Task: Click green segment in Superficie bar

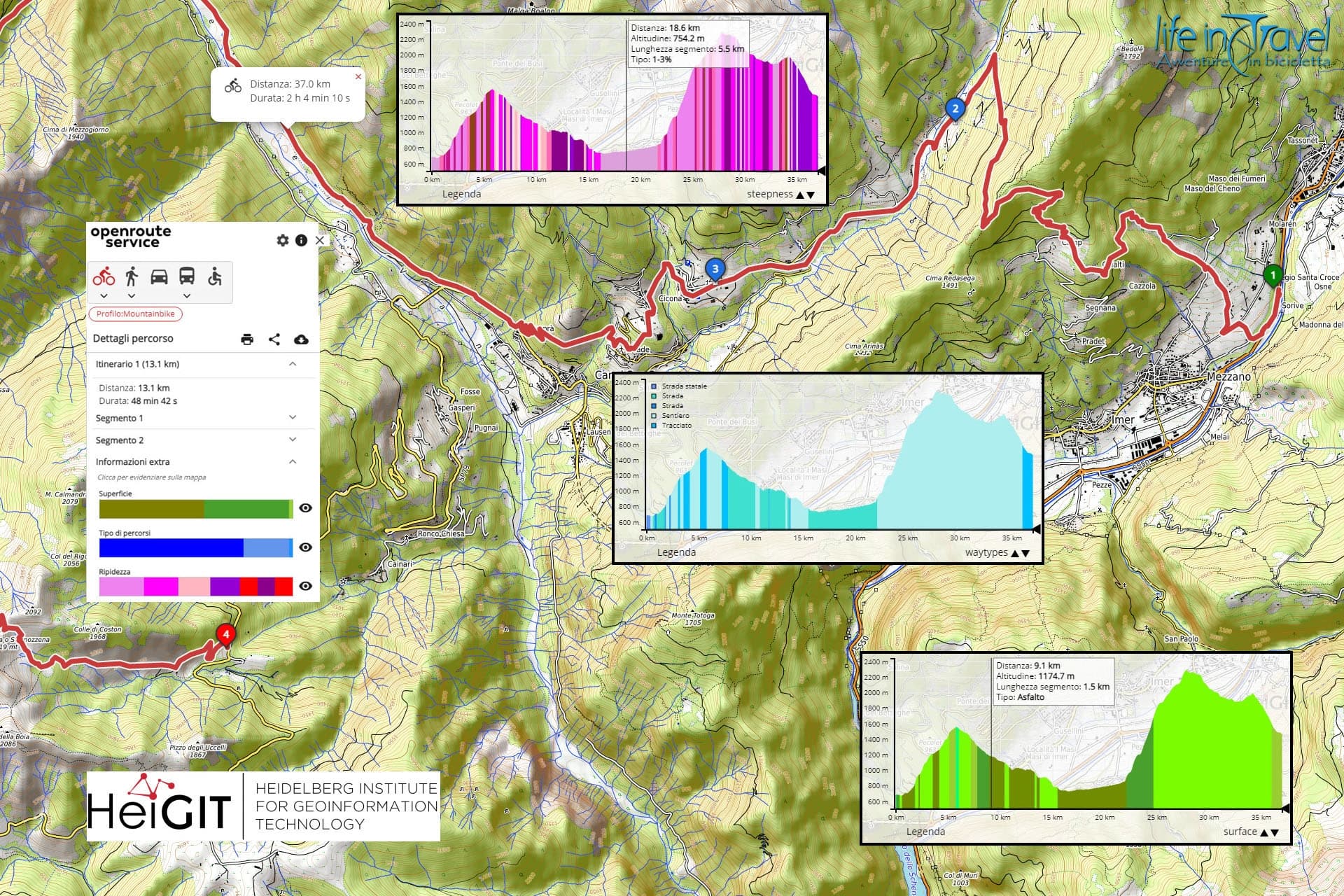Action: 246,509
